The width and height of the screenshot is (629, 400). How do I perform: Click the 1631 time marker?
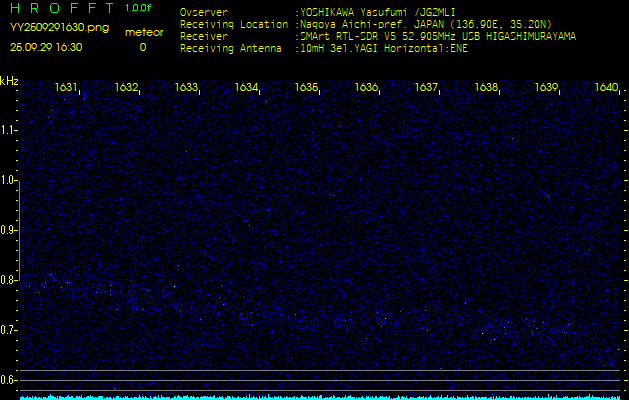tap(67, 88)
